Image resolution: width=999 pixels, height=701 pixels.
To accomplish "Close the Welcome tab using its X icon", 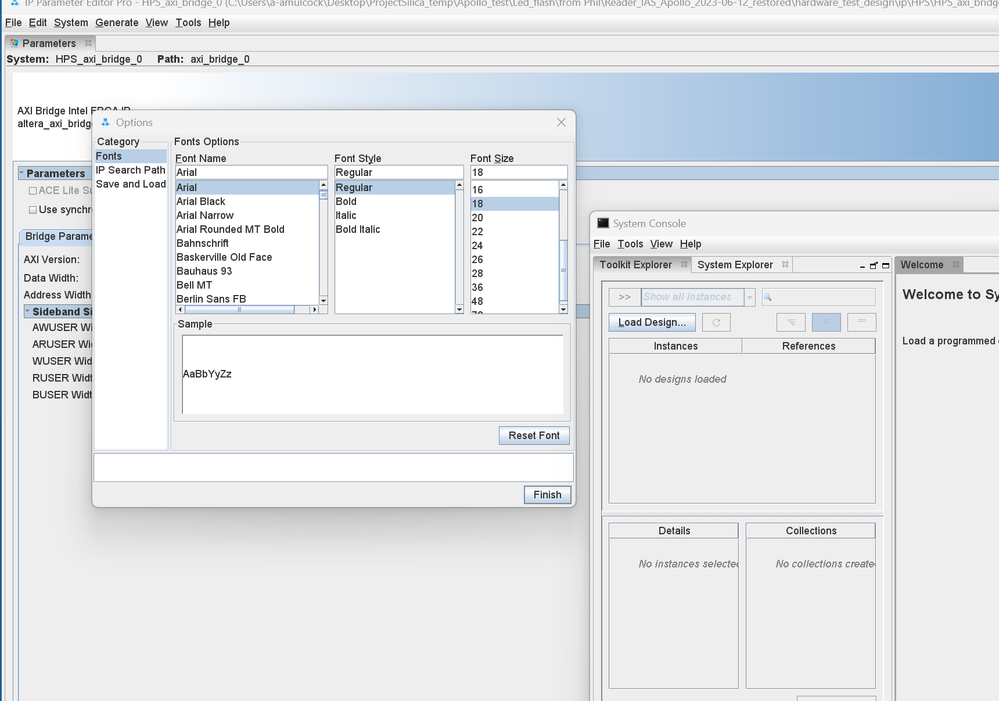I will (x=955, y=265).
